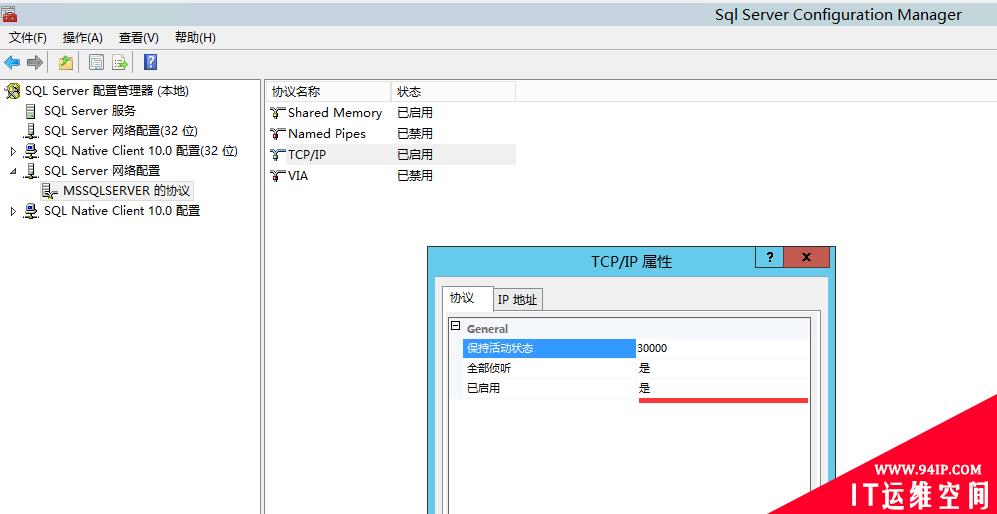Collapse the SQL Server 网络配置 tree node
Screen dimensions: 997x514
coord(13,171)
